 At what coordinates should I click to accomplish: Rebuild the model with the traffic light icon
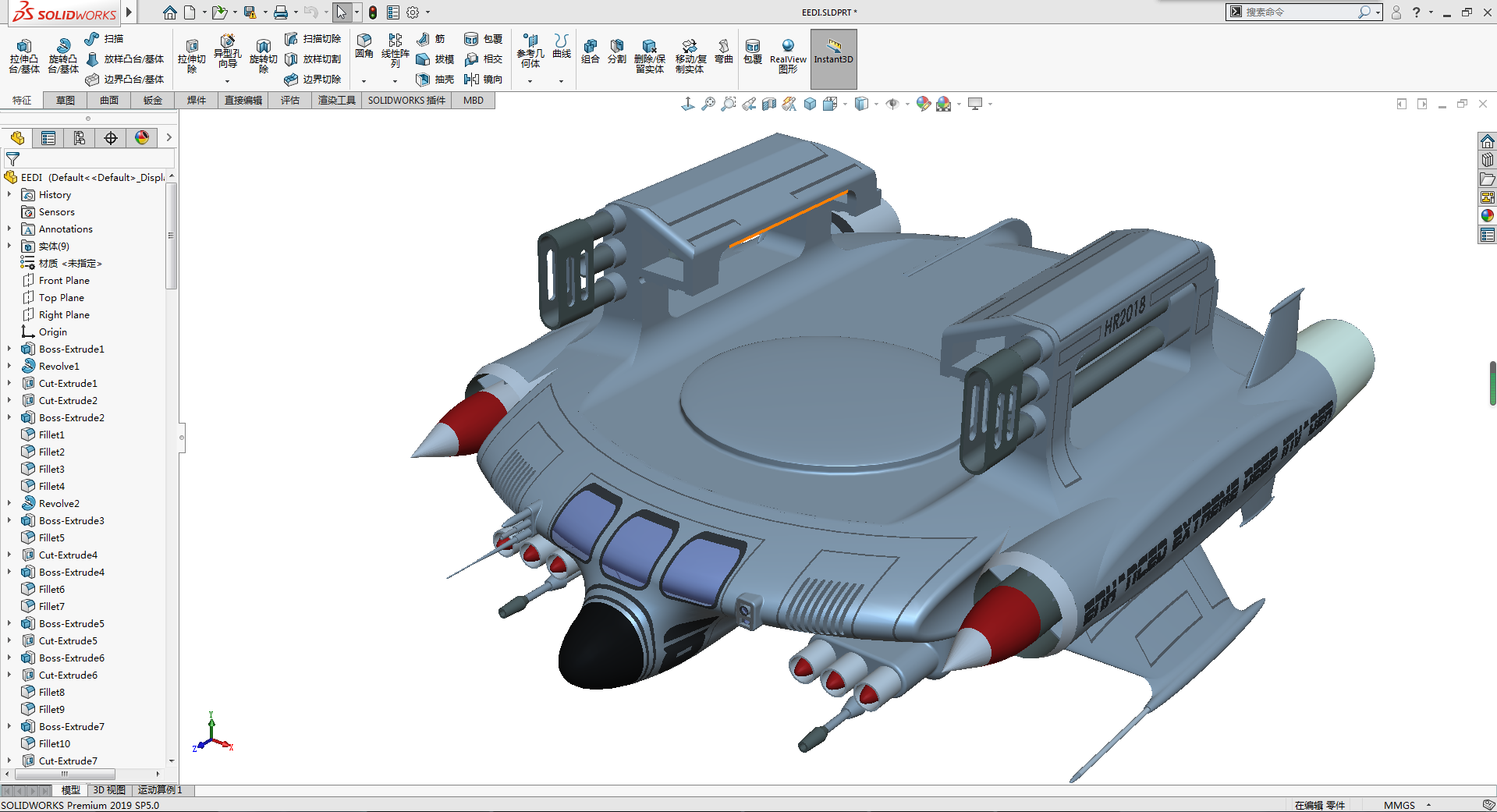[x=373, y=12]
